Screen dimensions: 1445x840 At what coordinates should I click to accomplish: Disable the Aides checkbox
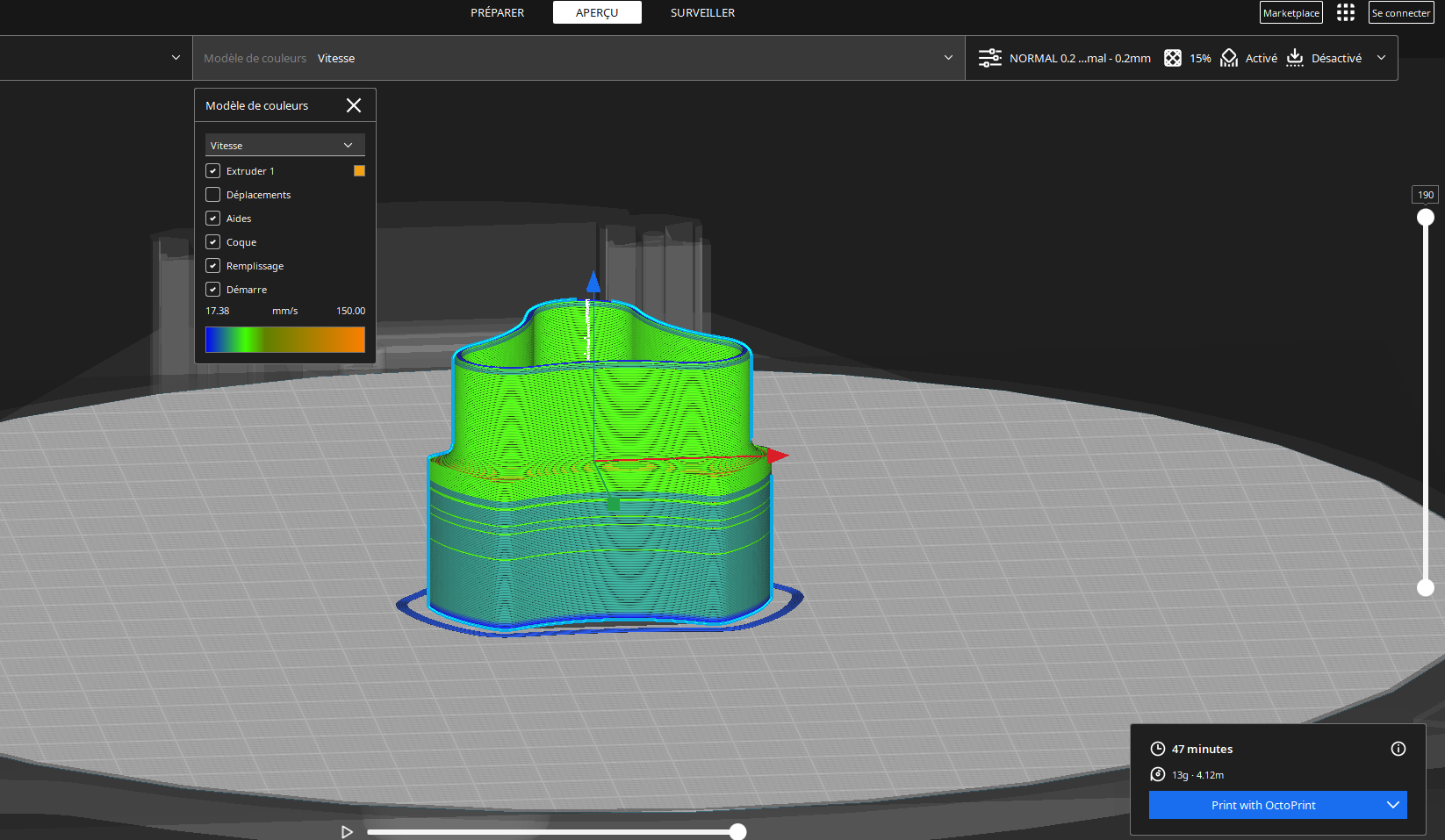(x=213, y=219)
